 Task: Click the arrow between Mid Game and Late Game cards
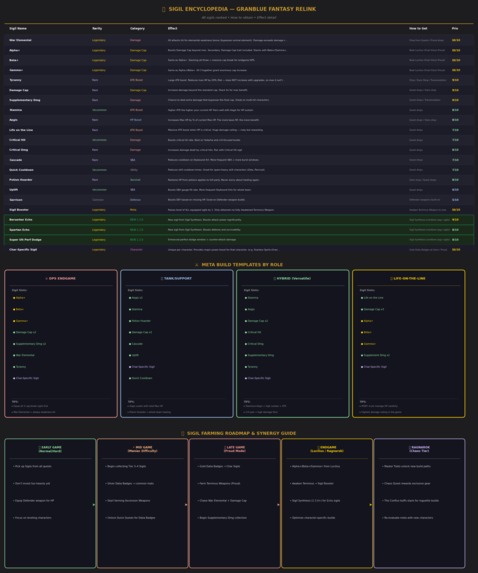pyautogui.click(x=186, y=505)
